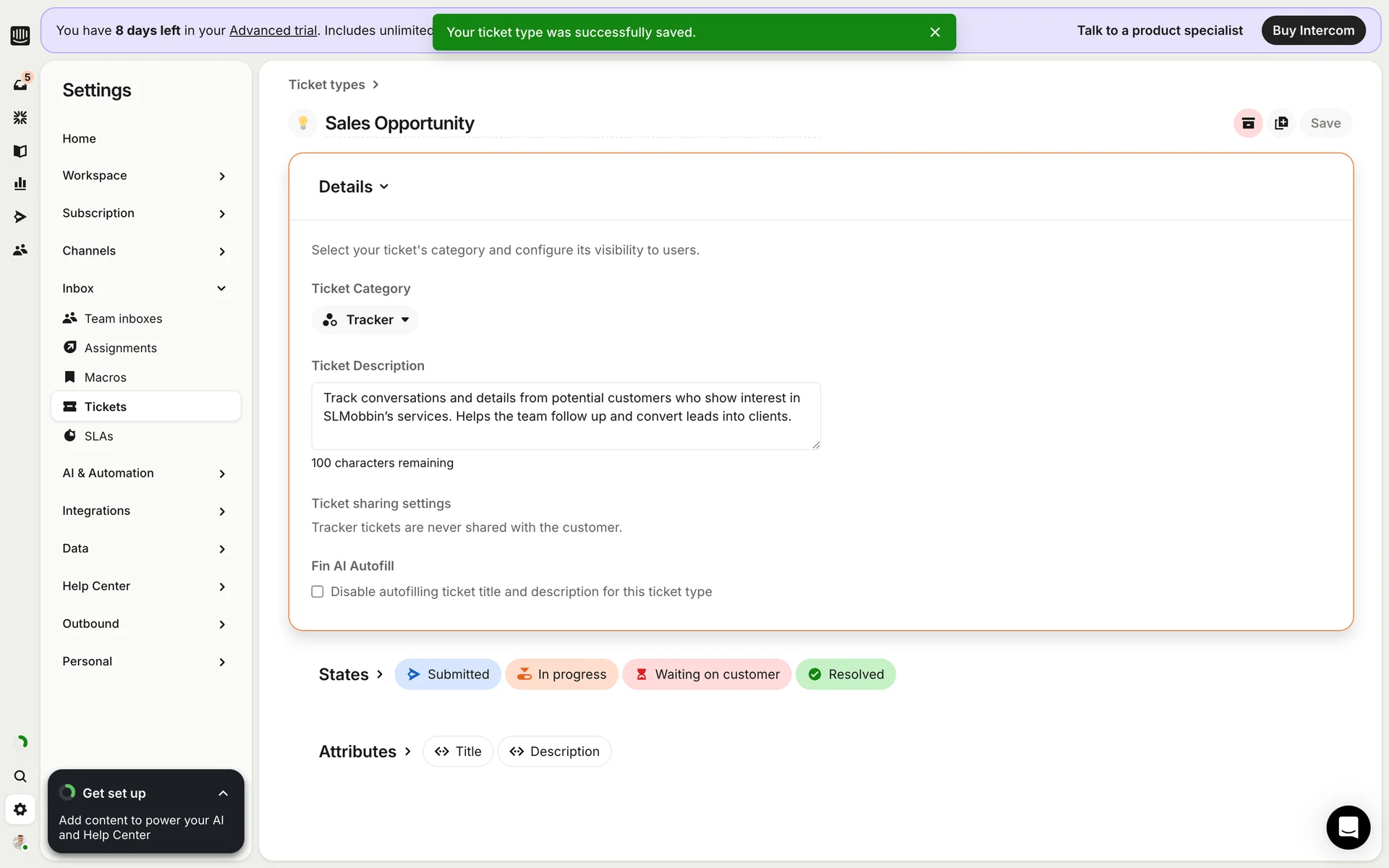The height and width of the screenshot is (868, 1389).
Task: Click the lightbulb ticket emoji icon
Action: click(303, 123)
